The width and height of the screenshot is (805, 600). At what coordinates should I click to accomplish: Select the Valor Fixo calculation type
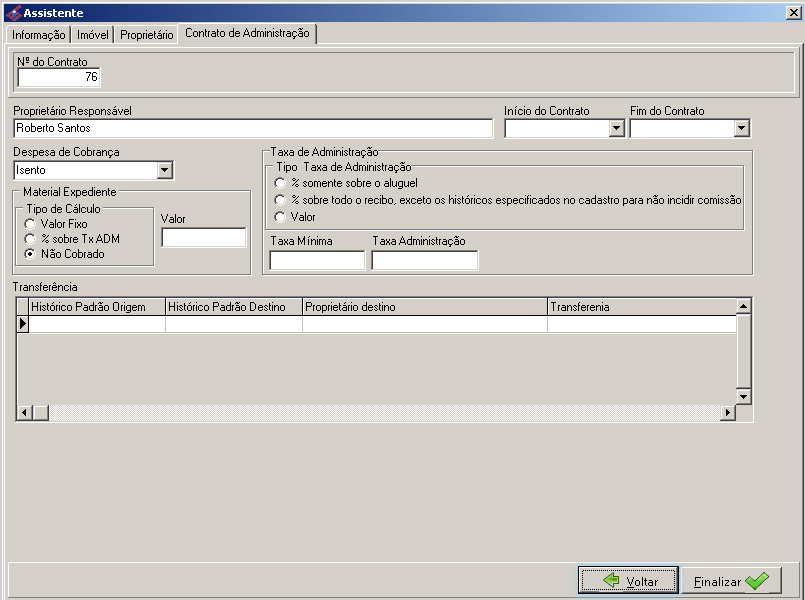[x=30, y=224]
